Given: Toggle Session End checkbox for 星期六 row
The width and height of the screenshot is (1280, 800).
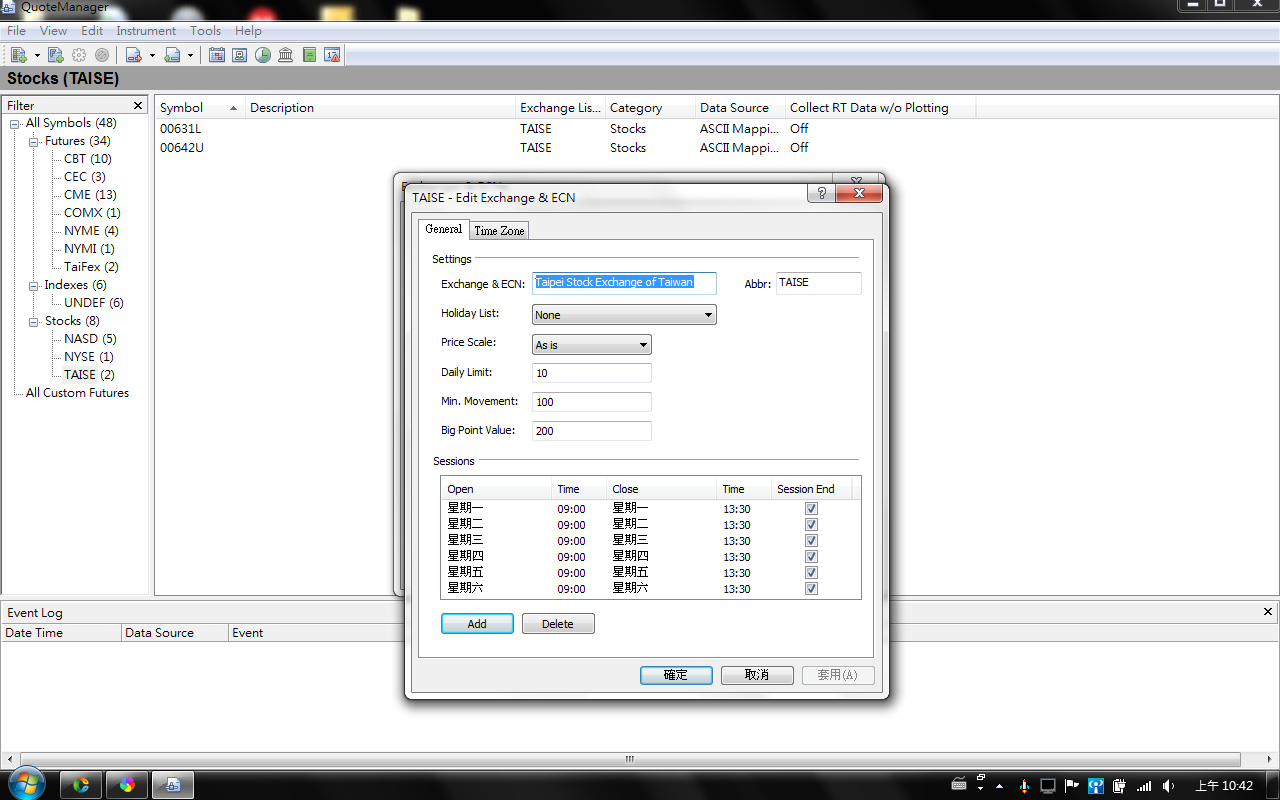Looking at the screenshot, I should coord(811,589).
